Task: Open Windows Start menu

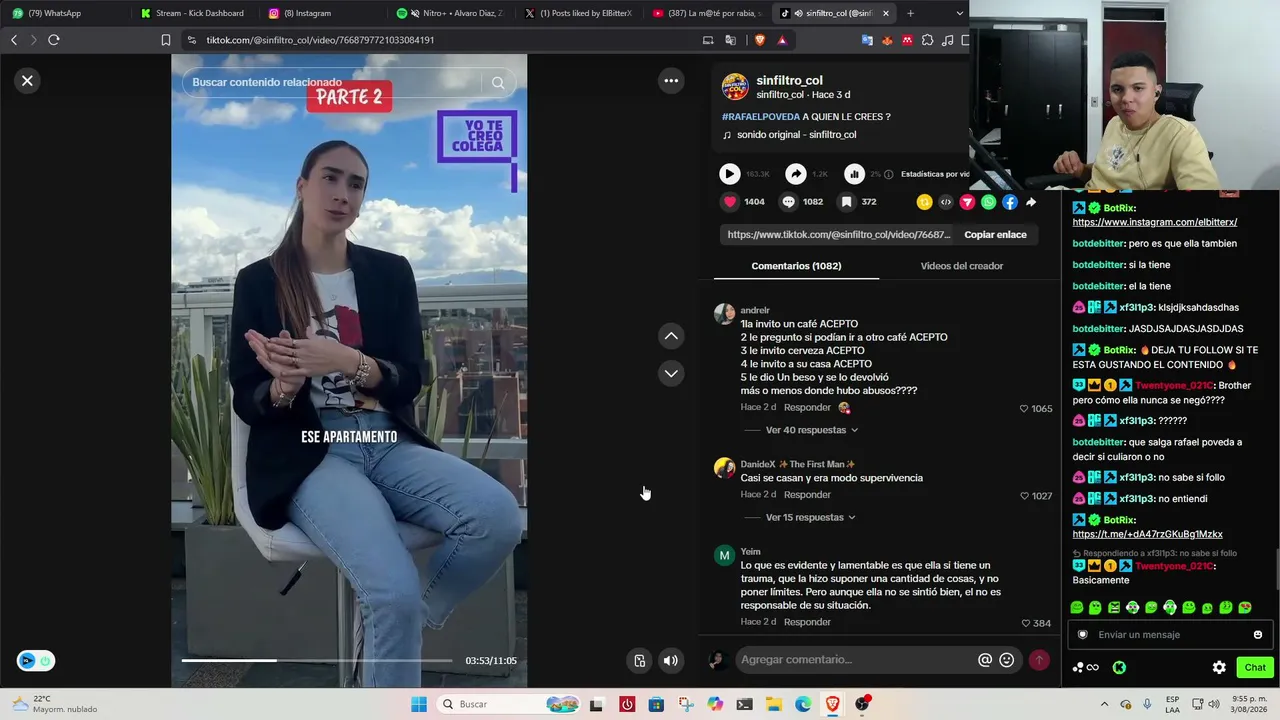Action: (419, 704)
